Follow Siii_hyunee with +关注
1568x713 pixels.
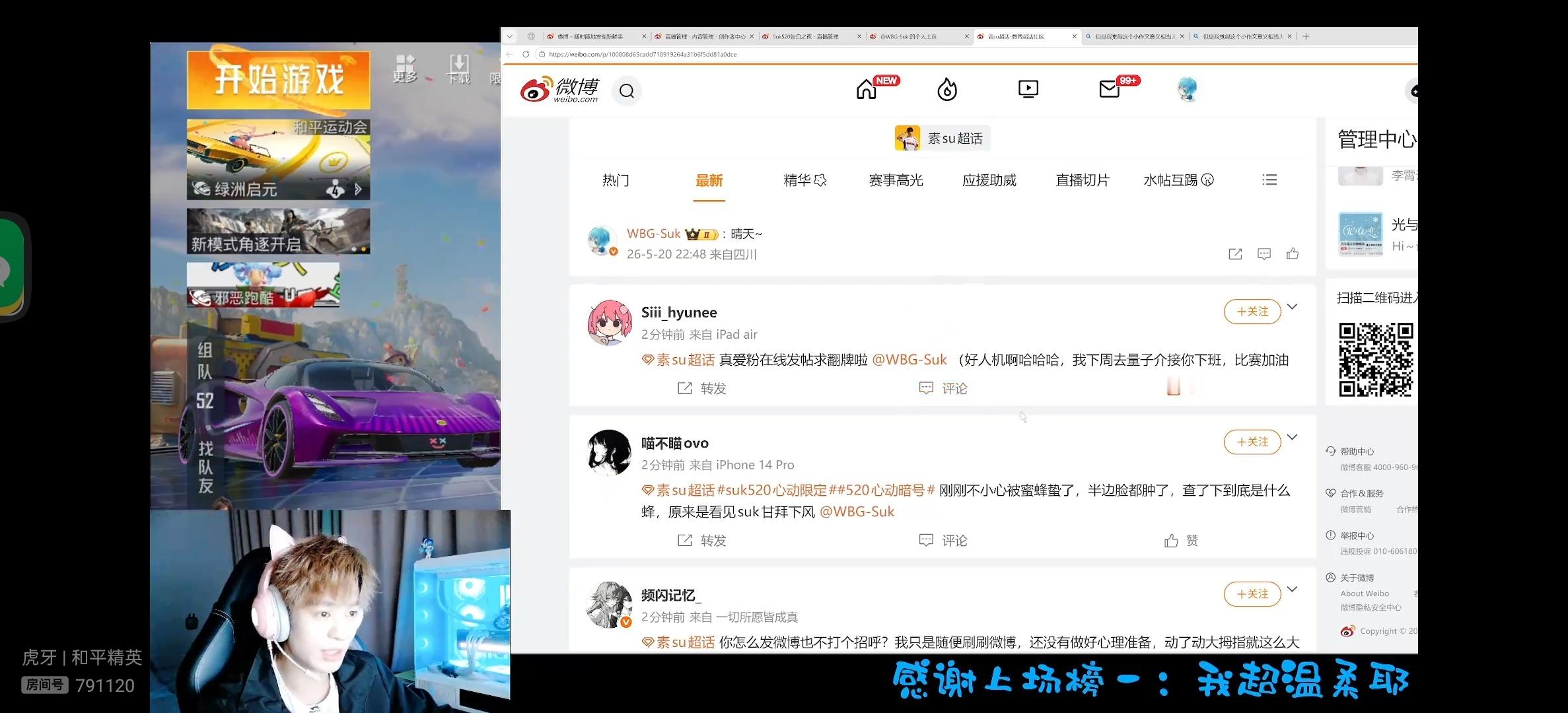[x=1252, y=312]
